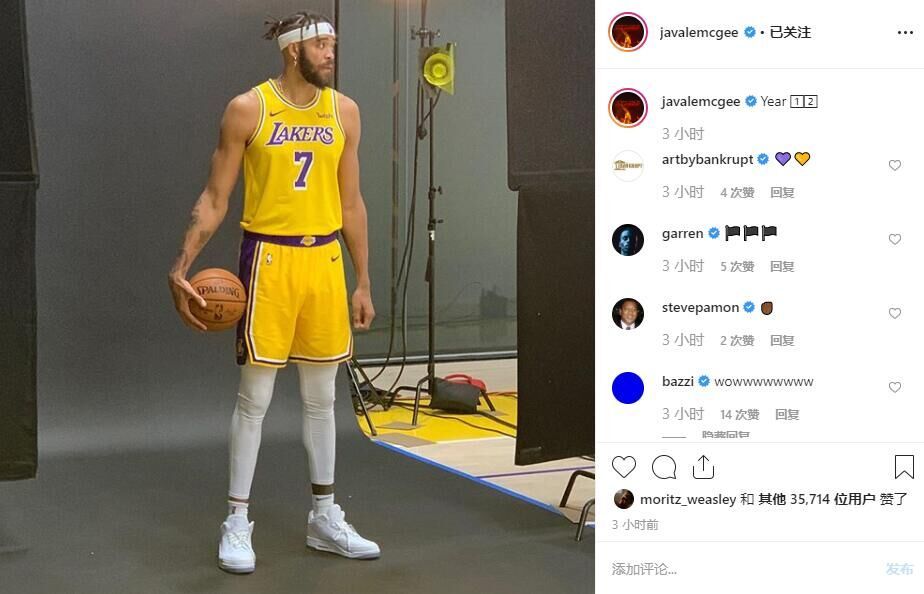Reply to garren's comment
The image size is (924, 594).
pyautogui.click(x=782, y=267)
